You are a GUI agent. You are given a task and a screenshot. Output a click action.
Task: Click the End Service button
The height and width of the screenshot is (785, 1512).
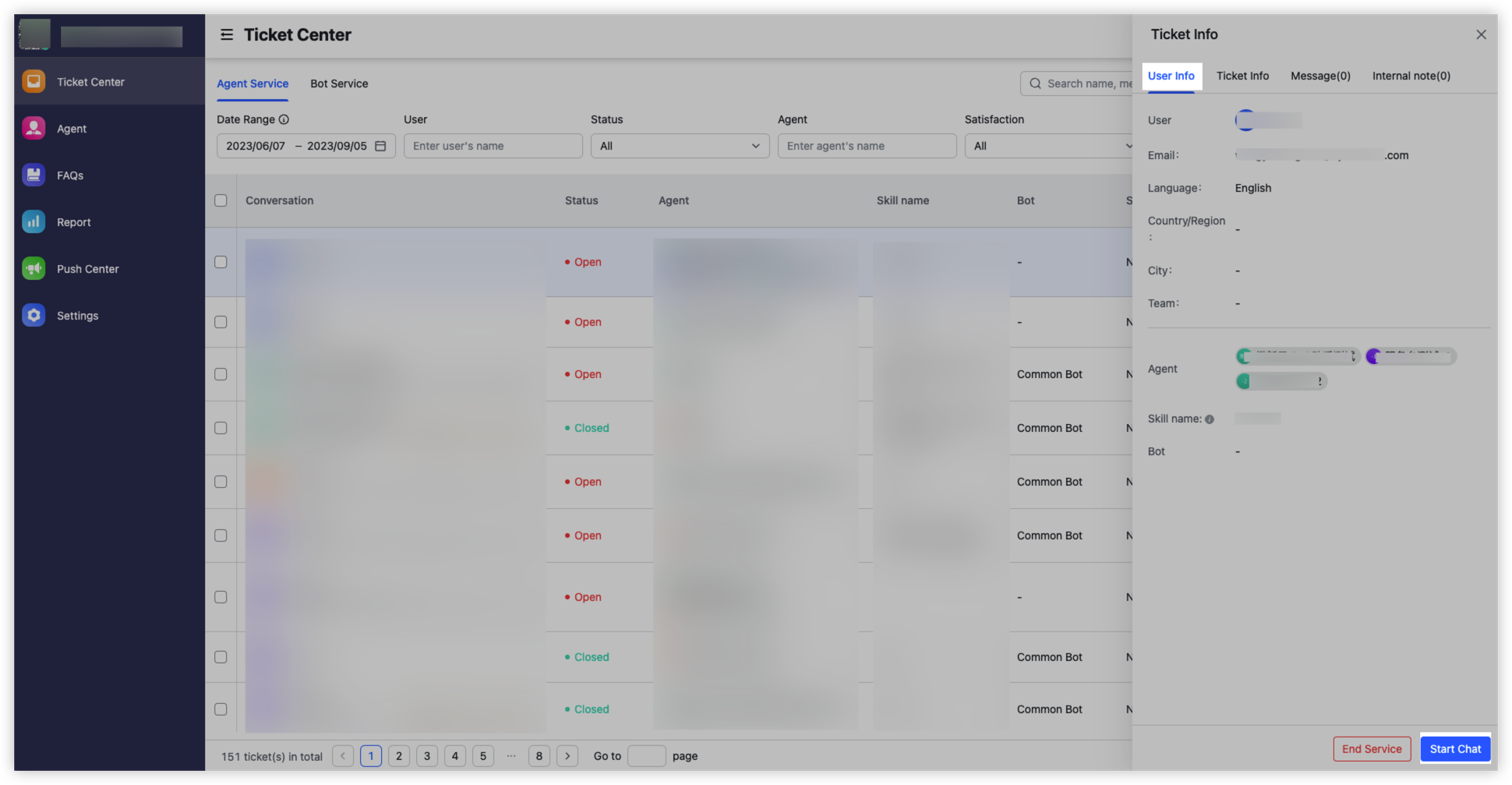coord(1372,749)
